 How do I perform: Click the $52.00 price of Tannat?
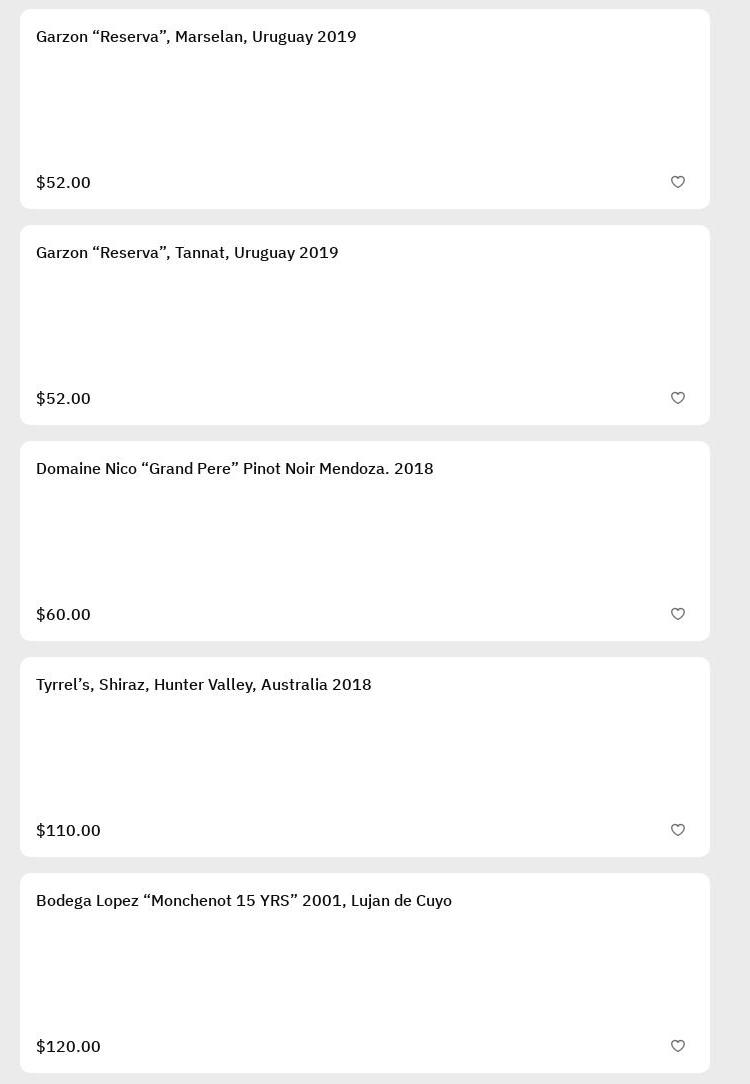(63, 399)
